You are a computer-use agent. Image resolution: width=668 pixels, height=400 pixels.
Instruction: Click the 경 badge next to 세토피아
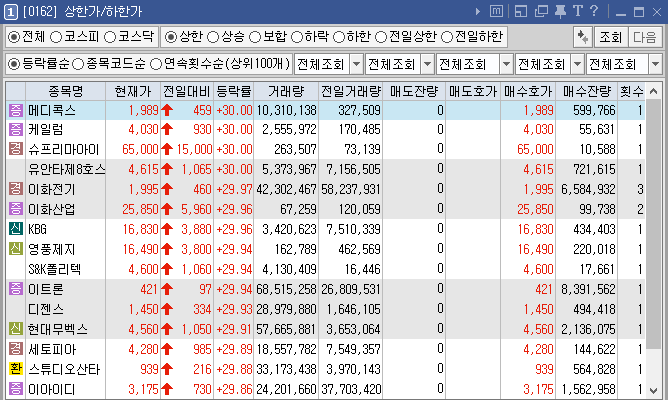(16, 349)
